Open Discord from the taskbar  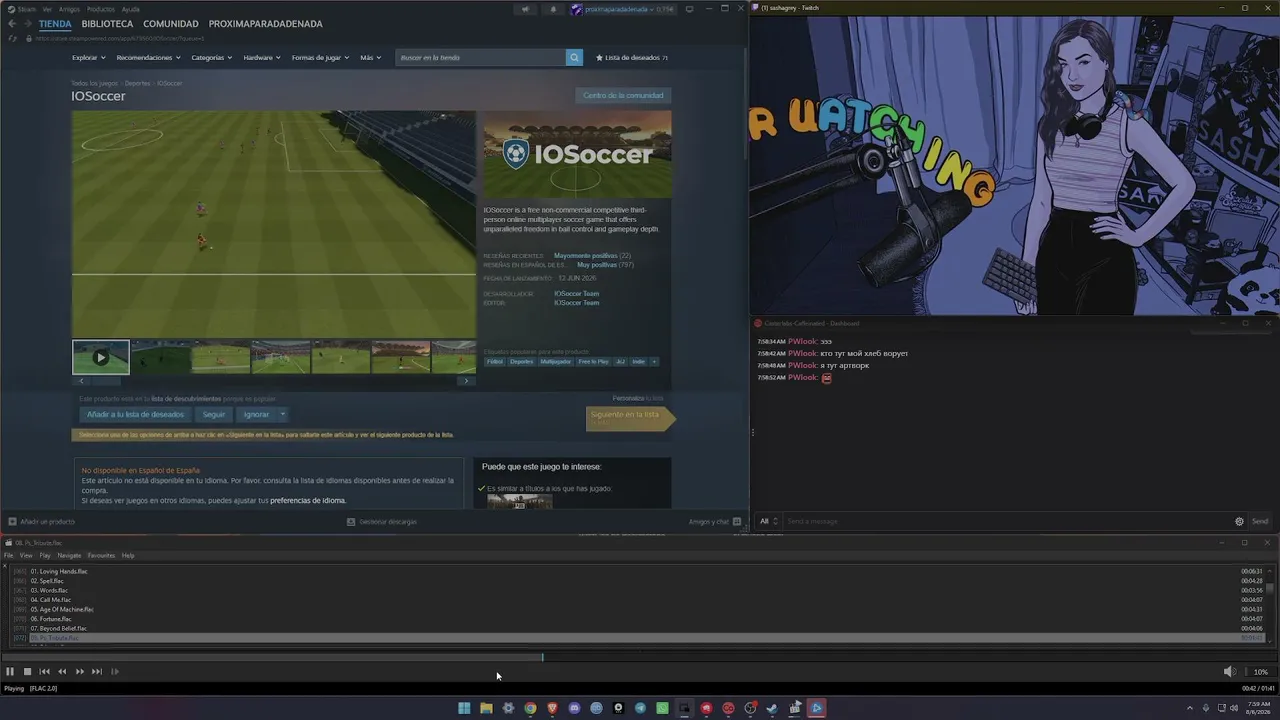(574, 708)
